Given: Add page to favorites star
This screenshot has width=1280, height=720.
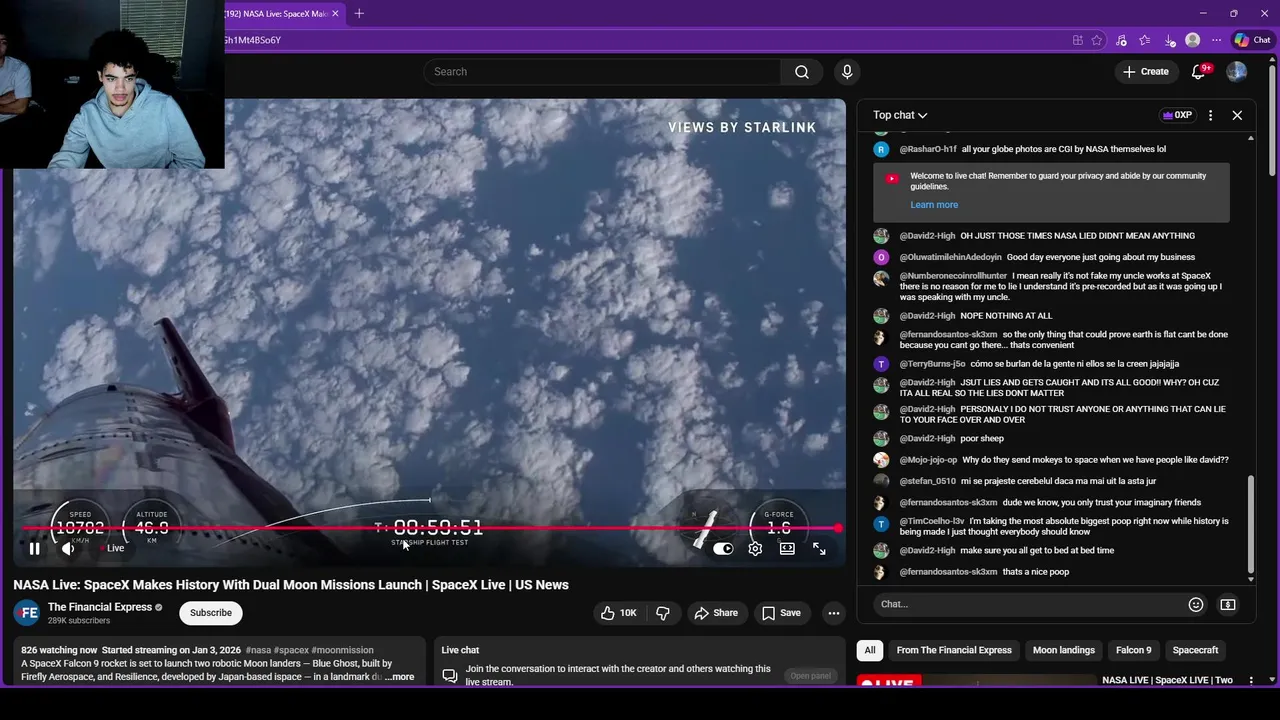Looking at the screenshot, I should (x=1097, y=40).
